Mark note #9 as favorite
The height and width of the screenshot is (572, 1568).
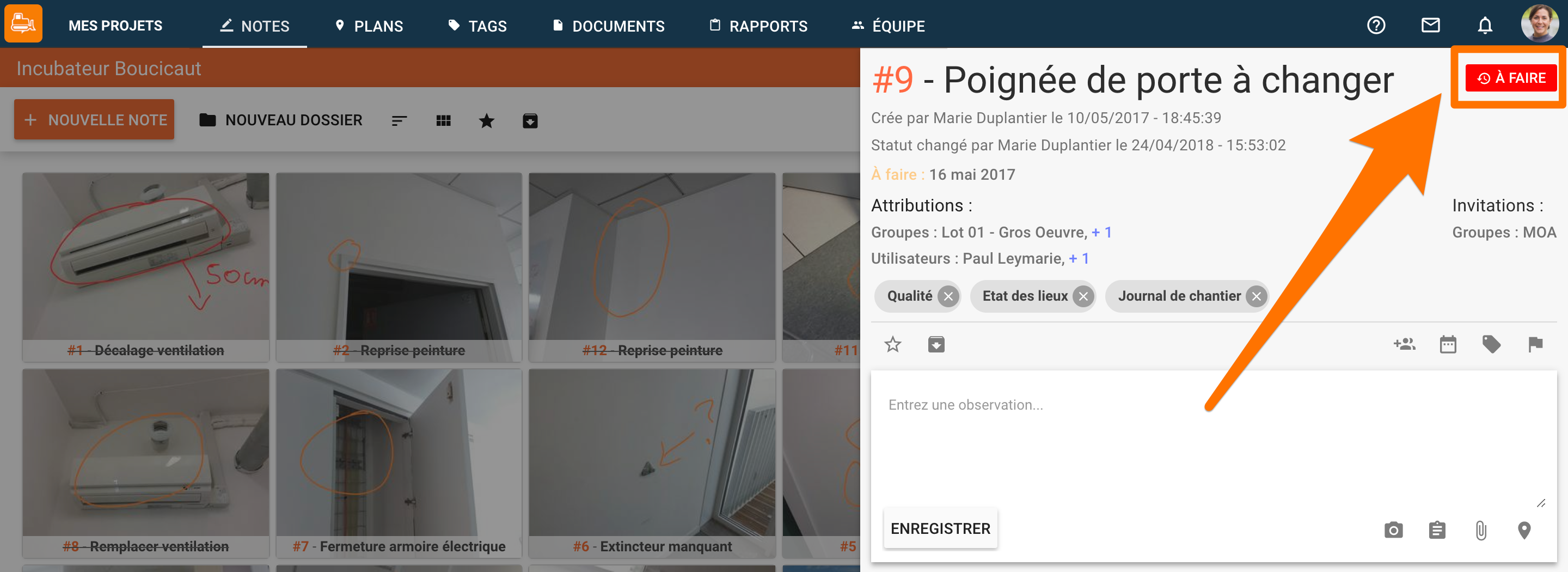[x=892, y=344]
